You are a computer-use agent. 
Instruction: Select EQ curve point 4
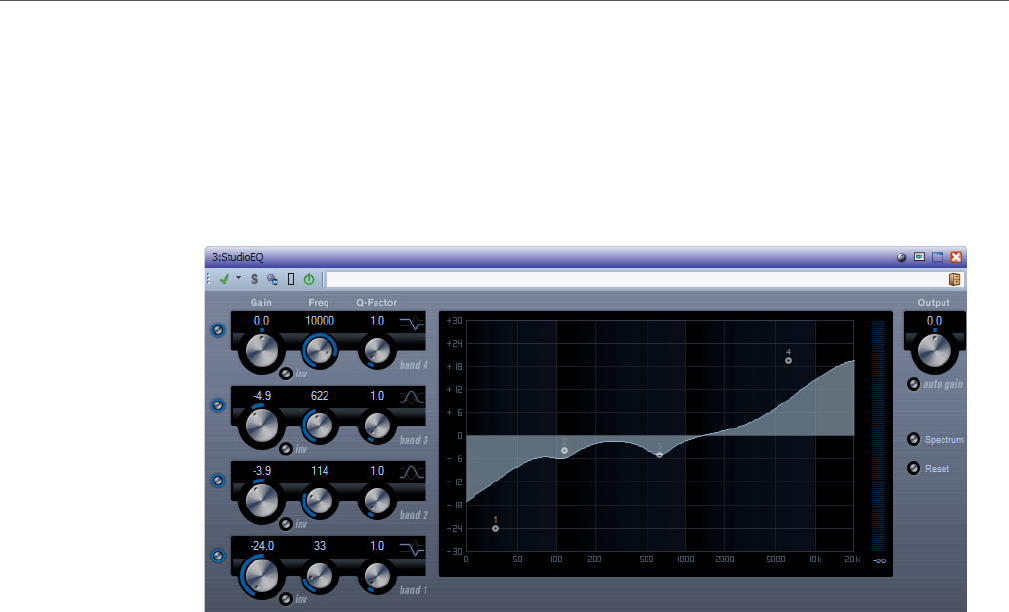(x=788, y=360)
